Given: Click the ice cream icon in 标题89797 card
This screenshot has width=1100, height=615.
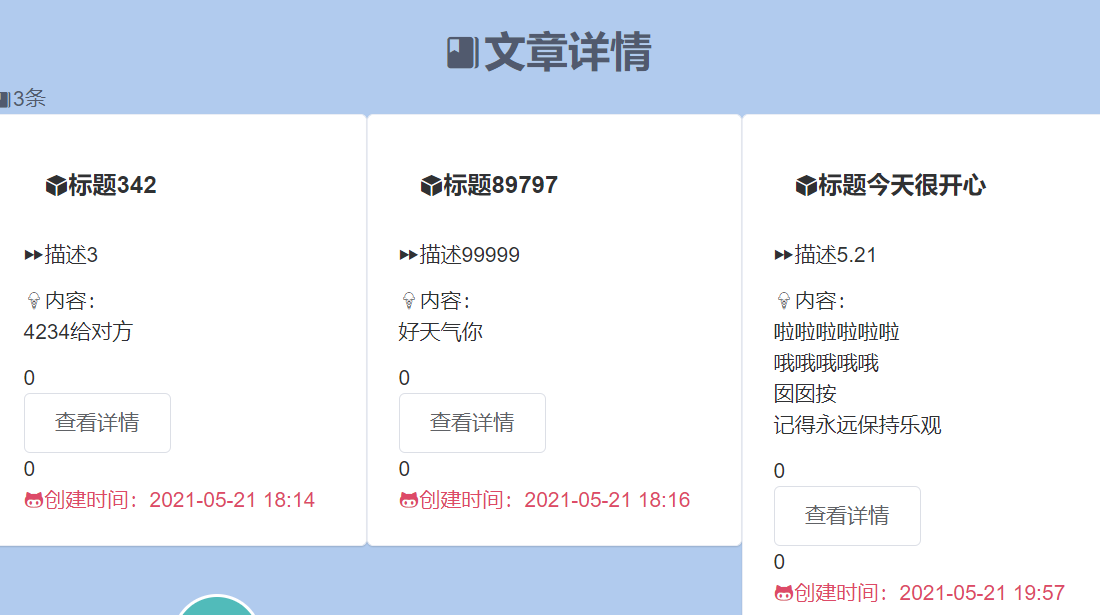Looking at the screenshot, I should pos(409,301).
